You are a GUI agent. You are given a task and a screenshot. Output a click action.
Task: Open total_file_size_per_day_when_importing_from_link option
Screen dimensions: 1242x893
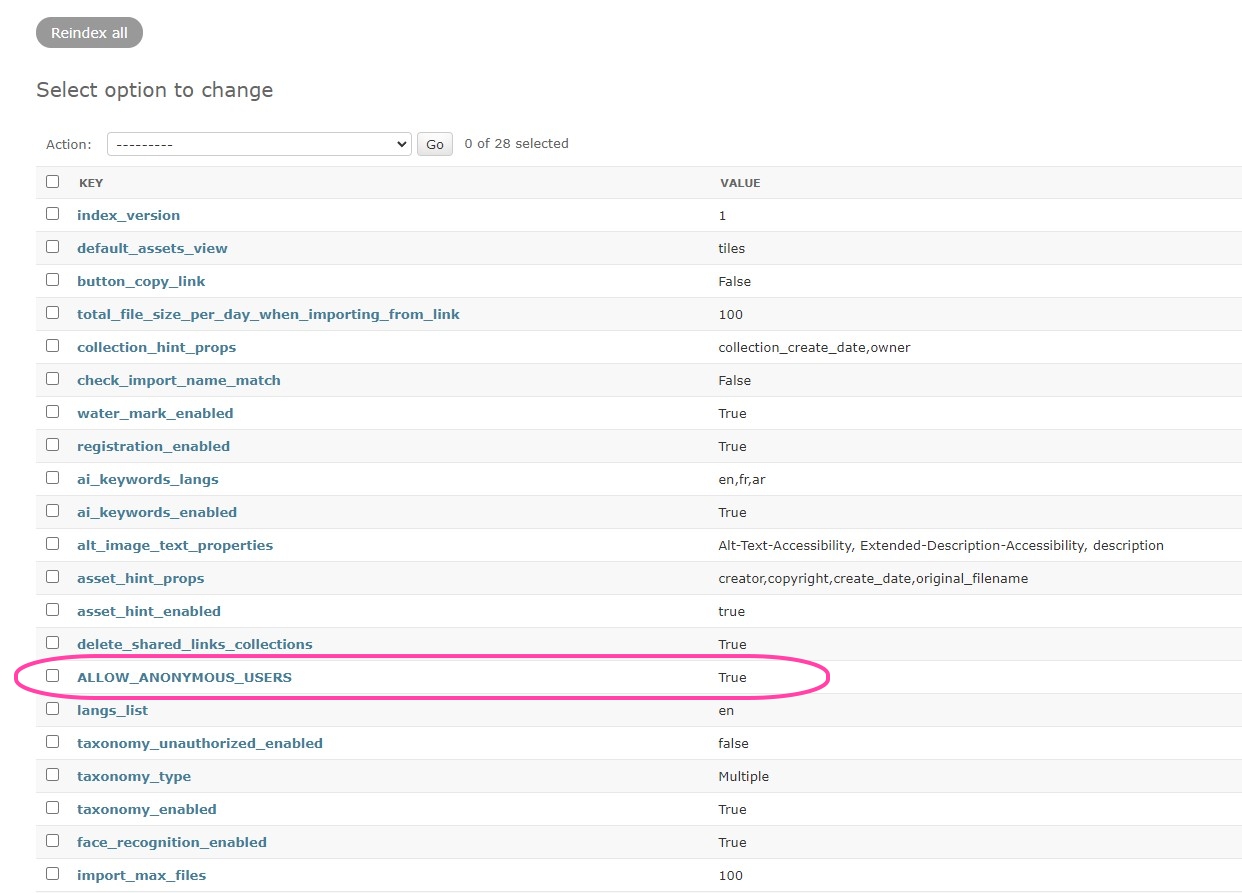pos(268,314)
